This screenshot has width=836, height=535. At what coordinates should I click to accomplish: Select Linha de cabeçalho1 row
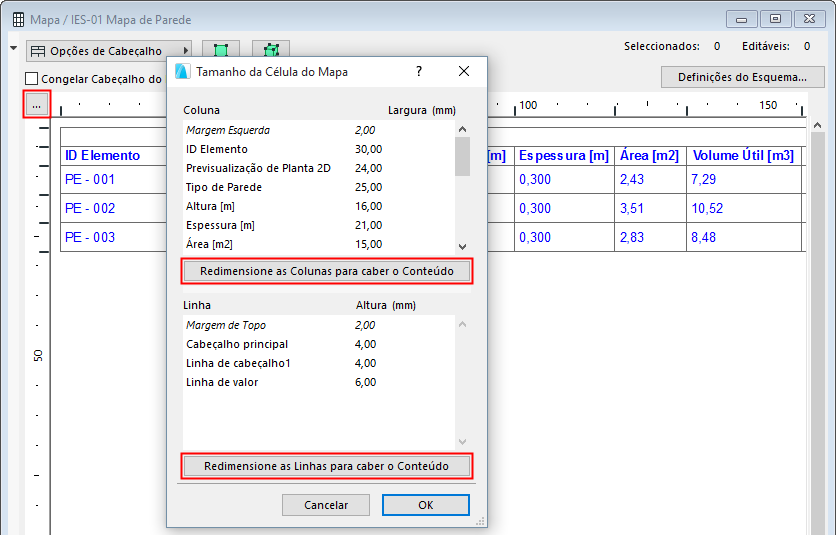319,363
